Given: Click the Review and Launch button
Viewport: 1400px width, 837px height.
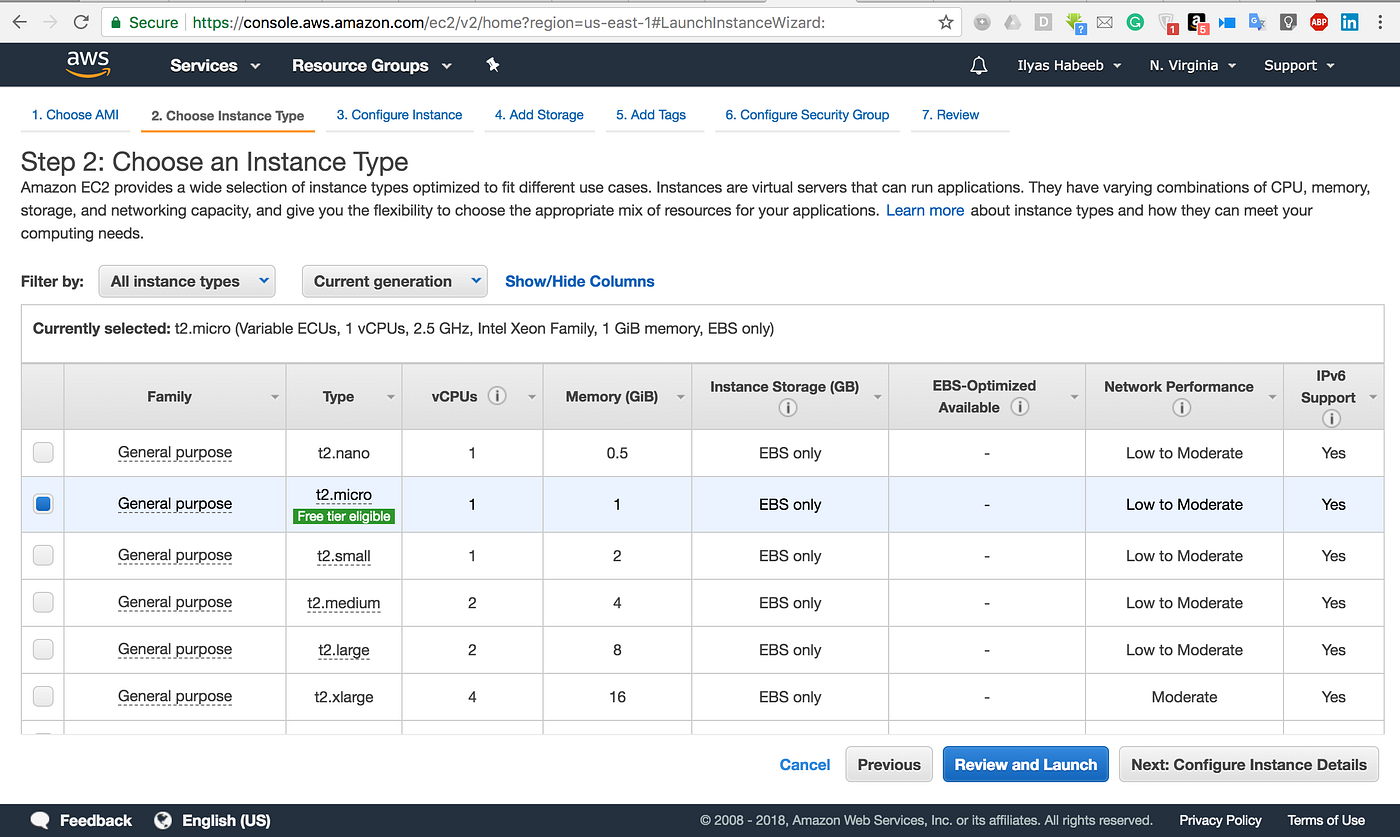Looking at the screenshot, I should [x=1025, y=764].
